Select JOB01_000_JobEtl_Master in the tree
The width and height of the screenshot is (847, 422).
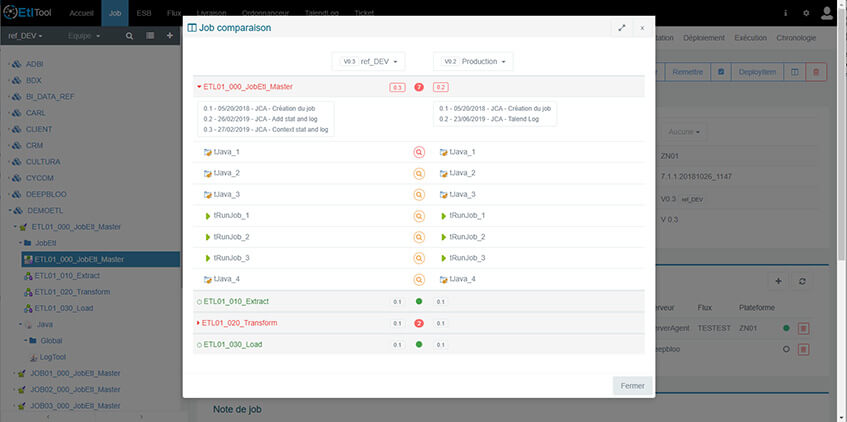pyautogui.click(x=75, y=373)
